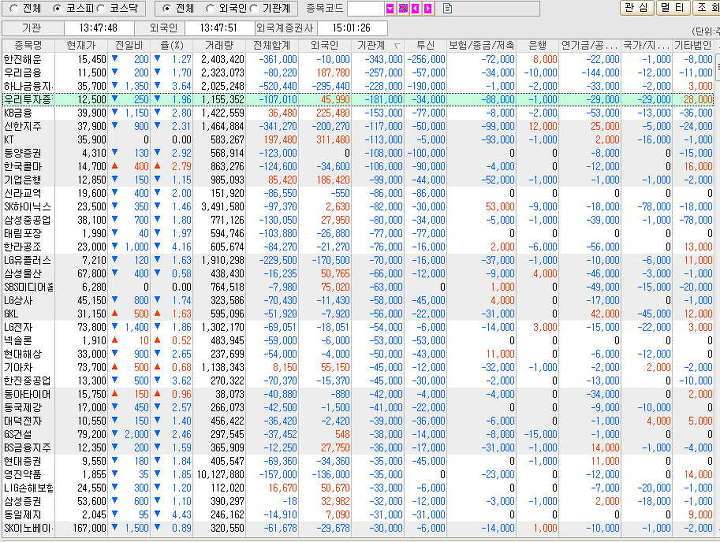The image size is (720, 542).
Task: Sort by the 보험/종금/저축 column header
Action: click(x=482, y=45)
